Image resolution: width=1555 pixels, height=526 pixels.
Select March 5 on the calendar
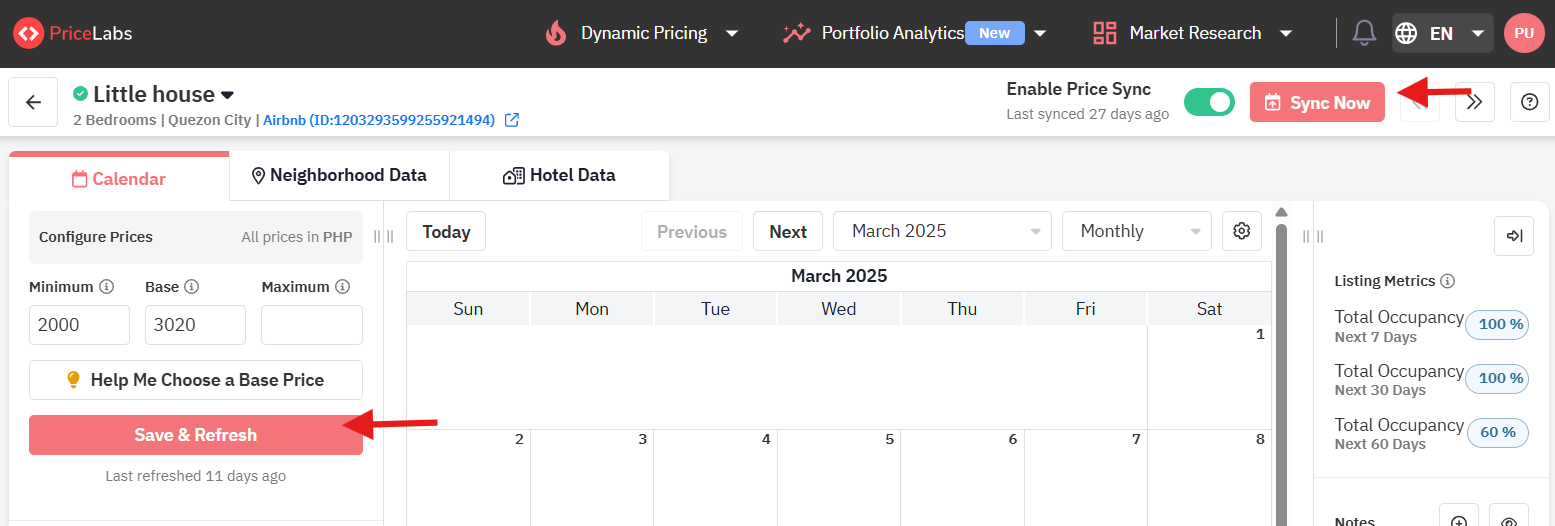click(x=839, y=478)
